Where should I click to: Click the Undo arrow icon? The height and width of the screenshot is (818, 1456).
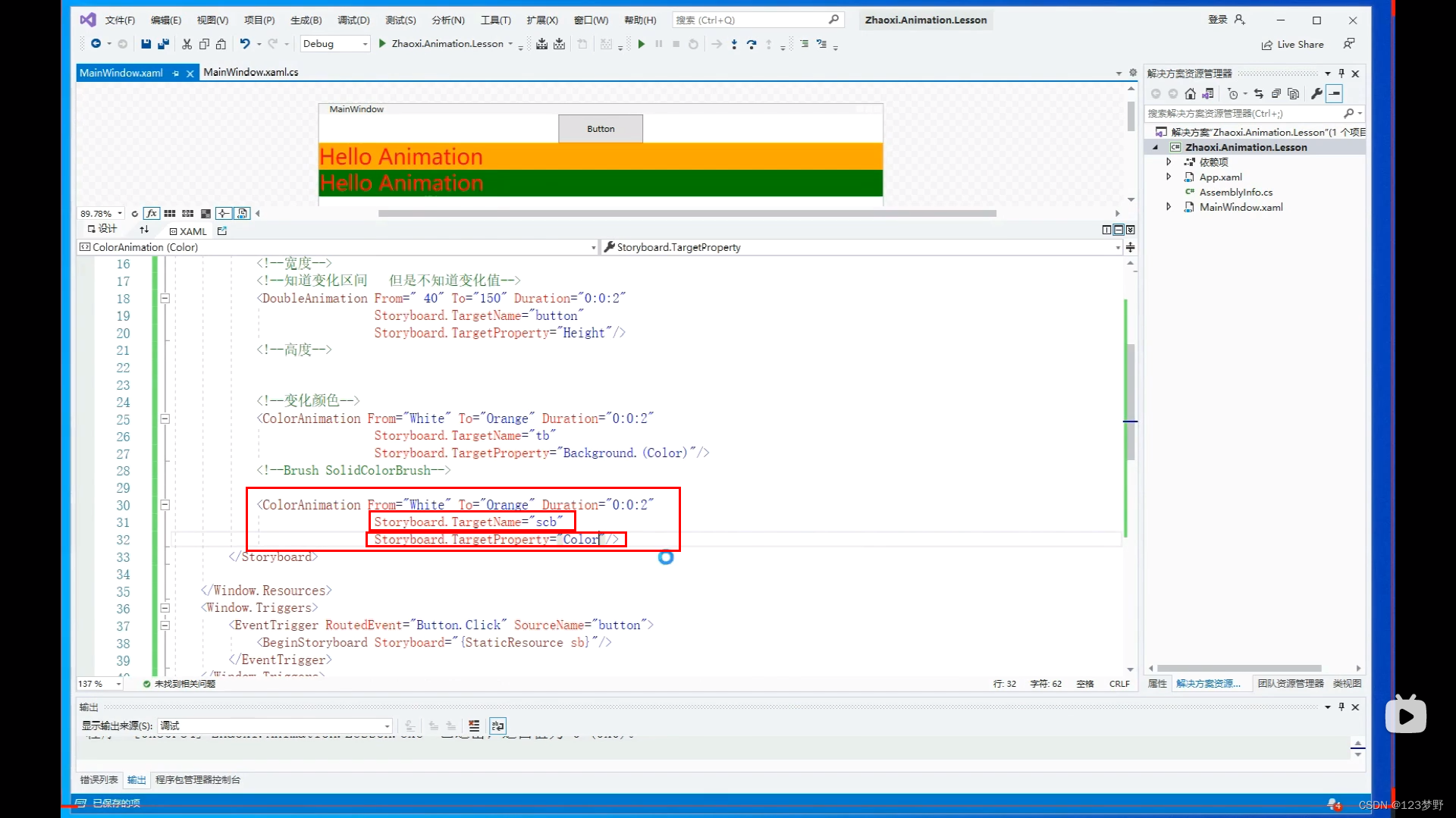click(245, 44)
